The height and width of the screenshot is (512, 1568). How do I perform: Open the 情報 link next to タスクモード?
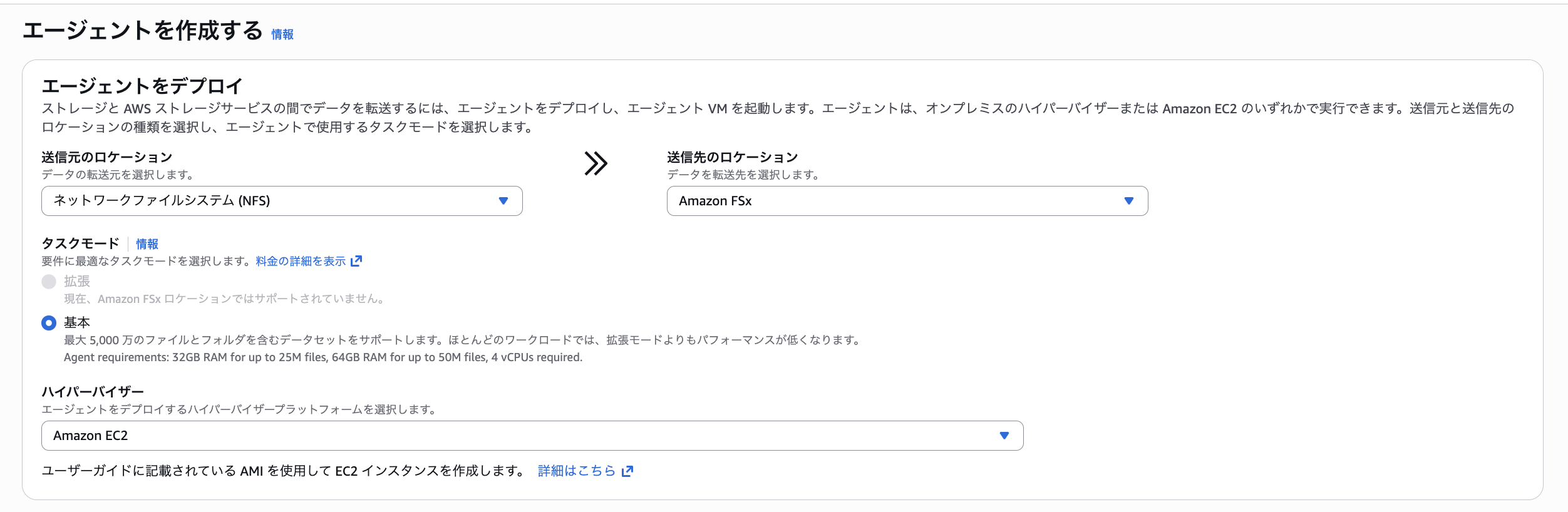point(147,244)
